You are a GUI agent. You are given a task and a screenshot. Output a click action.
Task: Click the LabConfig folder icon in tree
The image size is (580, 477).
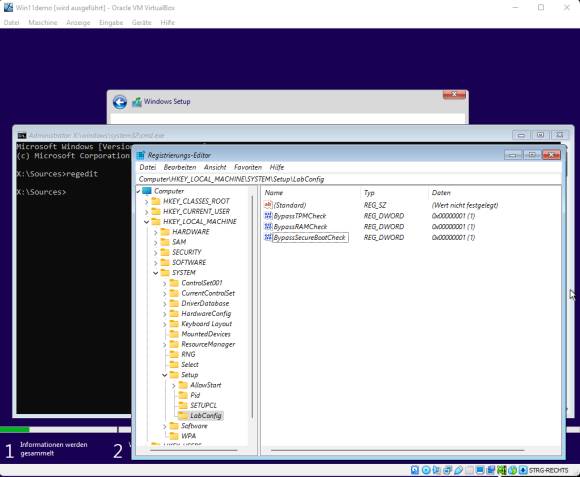(x=183, y=415)
